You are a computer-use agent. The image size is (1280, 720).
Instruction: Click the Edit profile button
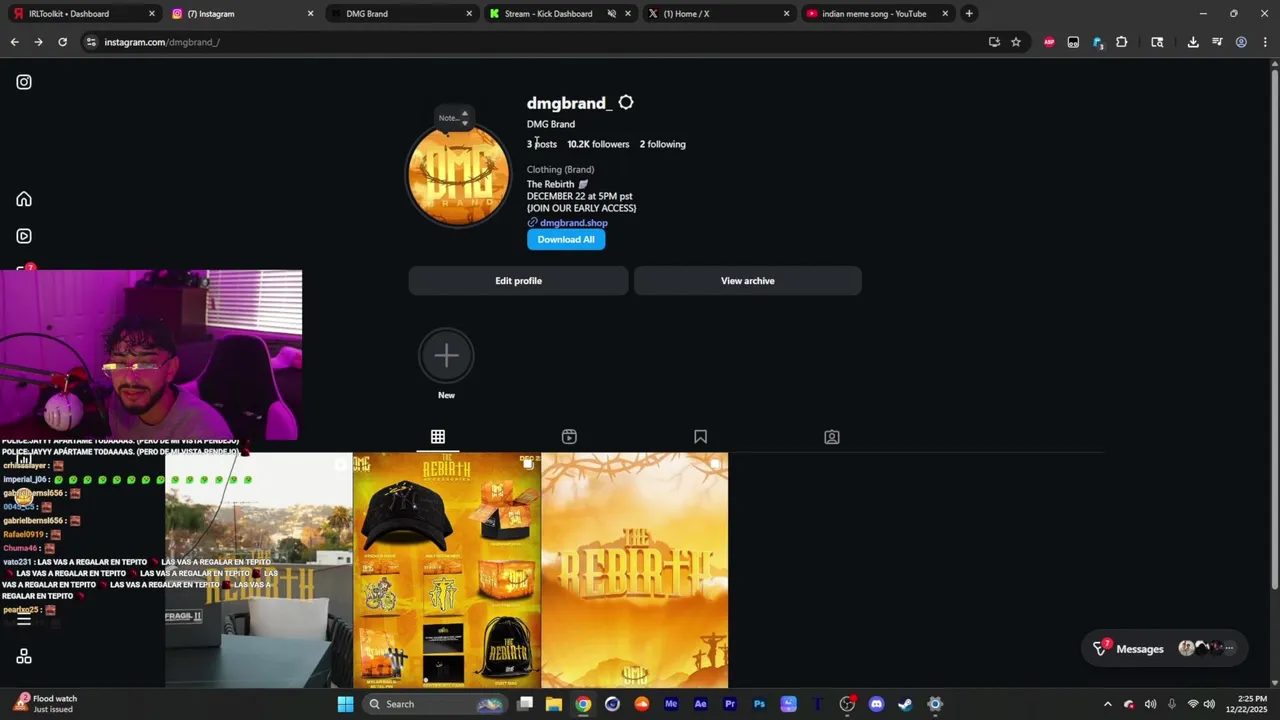518,281
